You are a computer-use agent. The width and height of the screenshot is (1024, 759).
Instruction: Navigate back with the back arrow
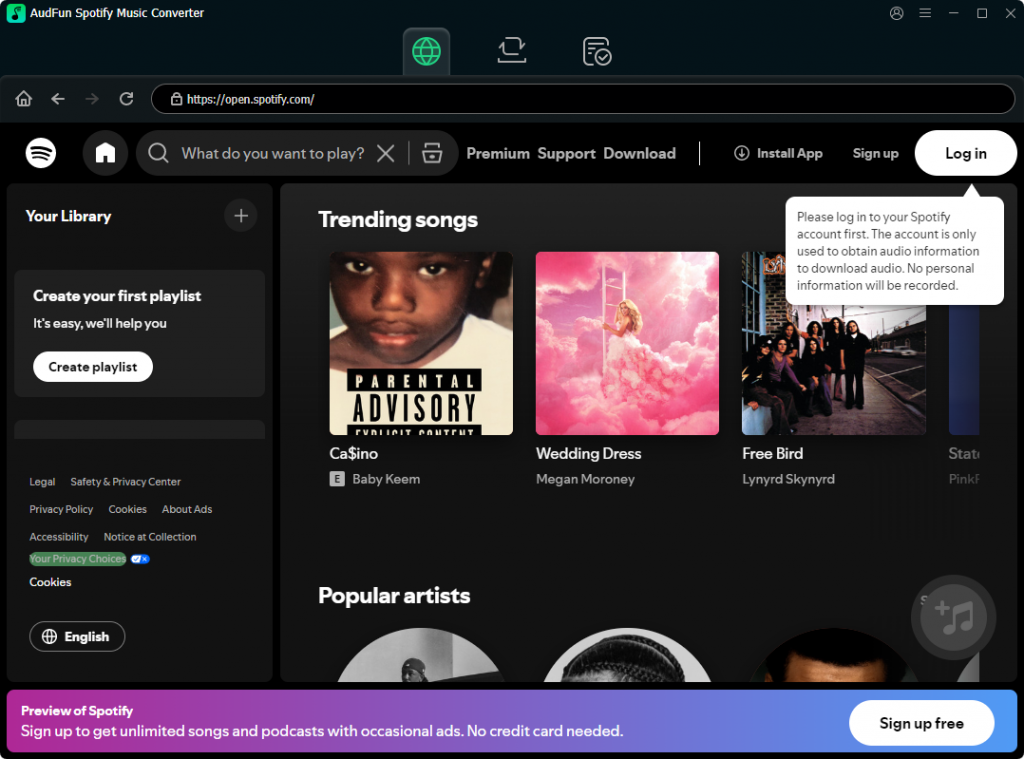tap(58, 99)
